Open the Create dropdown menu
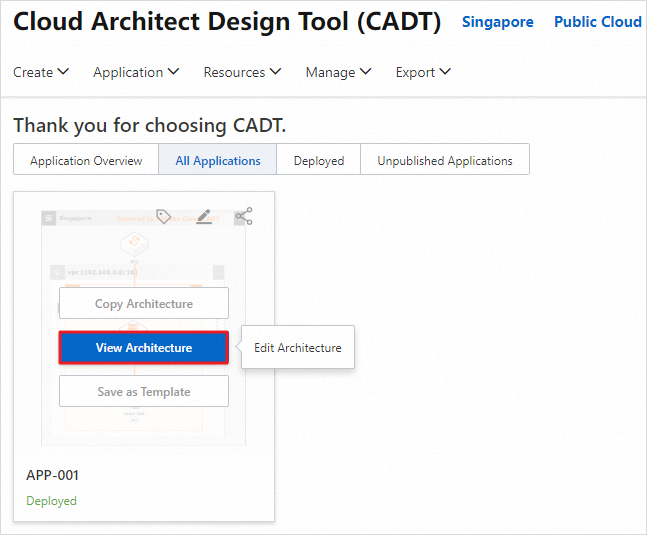Screen dimensions: 647x535 (41, 72)
